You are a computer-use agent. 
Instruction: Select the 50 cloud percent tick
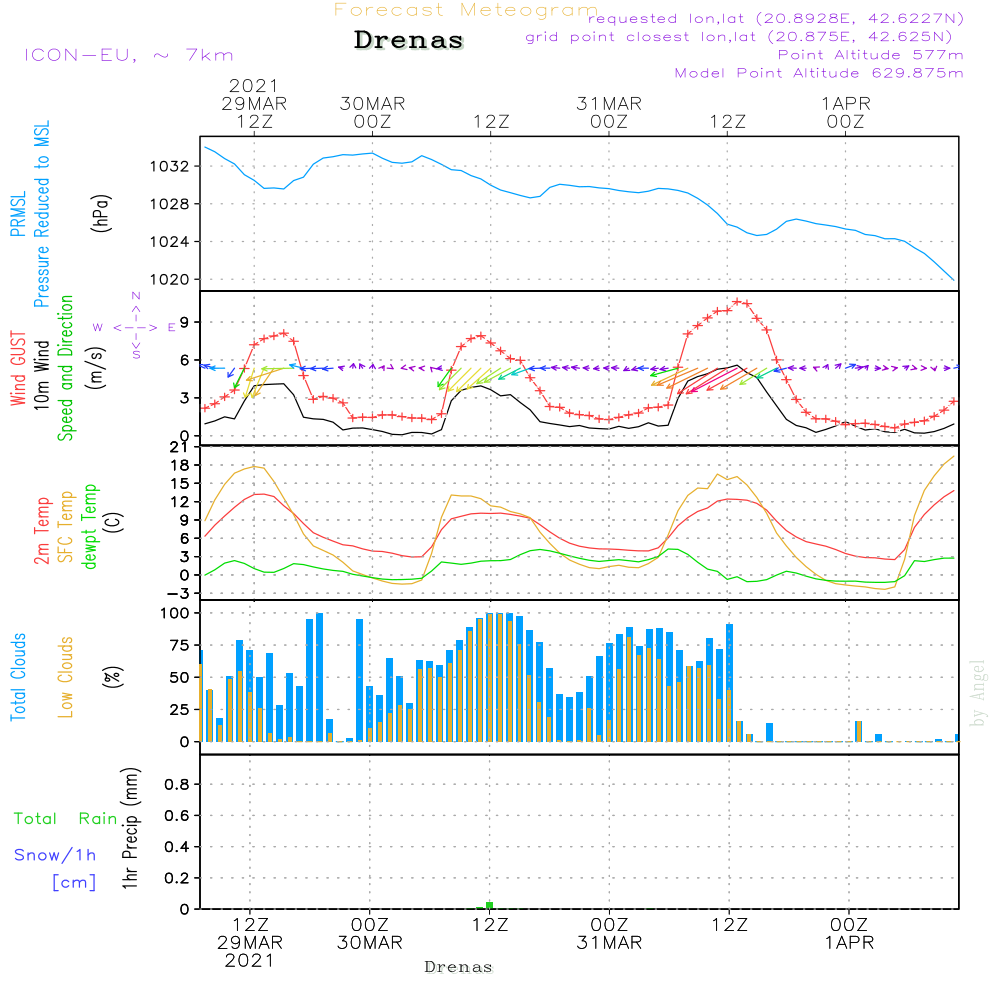pos(180,677)
